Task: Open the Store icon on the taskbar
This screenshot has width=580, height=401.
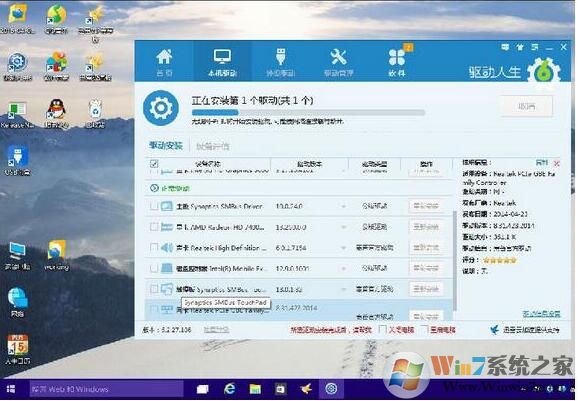Action: tap(280, 389)
